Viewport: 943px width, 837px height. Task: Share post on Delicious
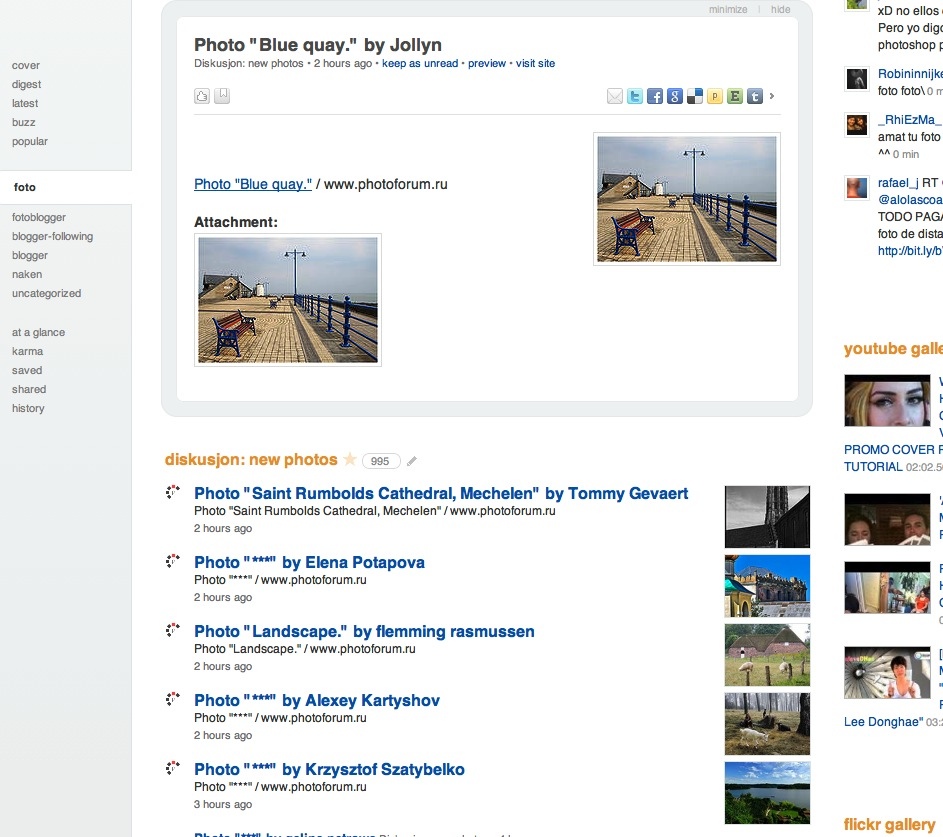coord(695,97)
